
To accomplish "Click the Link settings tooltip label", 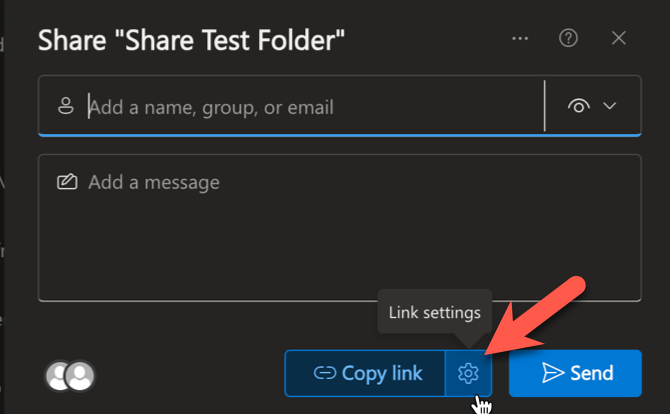I will (x=435, y=313).
